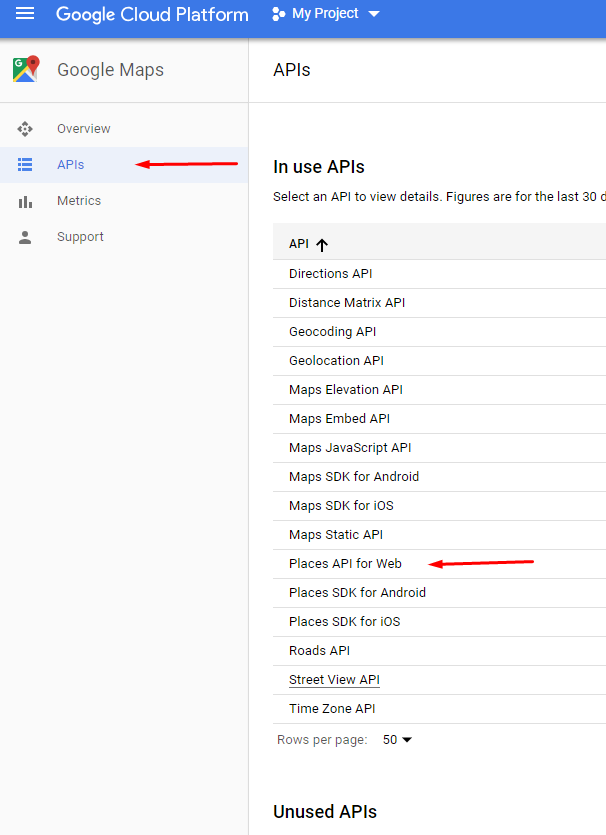Screen dimensions: 606x835
Task: Open Maps Embed API details
Action: click(x=339, y=419)
